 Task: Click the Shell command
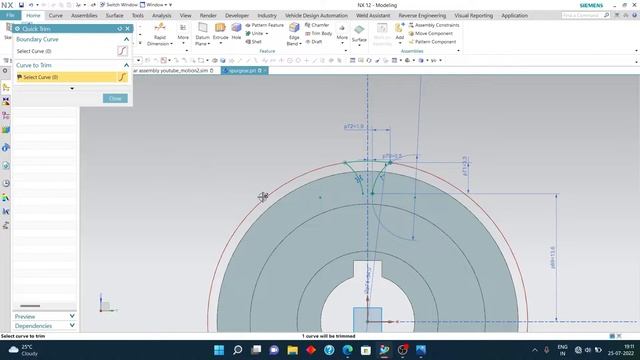pyautogui.click(x=253, y=42)
